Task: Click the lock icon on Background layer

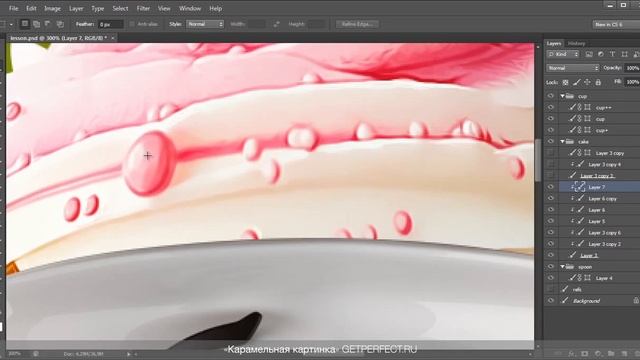Action: point(636,300)
